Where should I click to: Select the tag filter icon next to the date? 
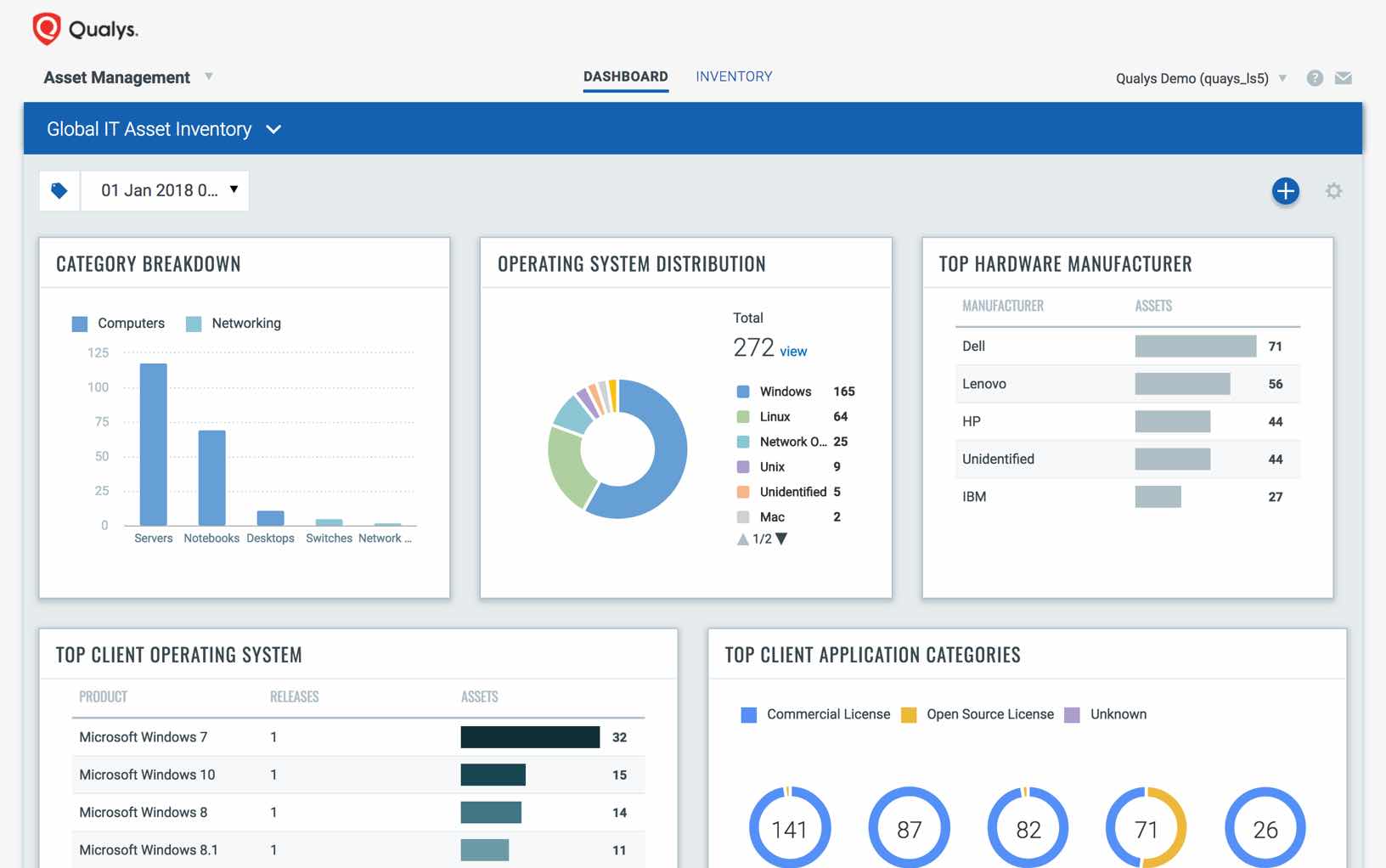(59, 190)
